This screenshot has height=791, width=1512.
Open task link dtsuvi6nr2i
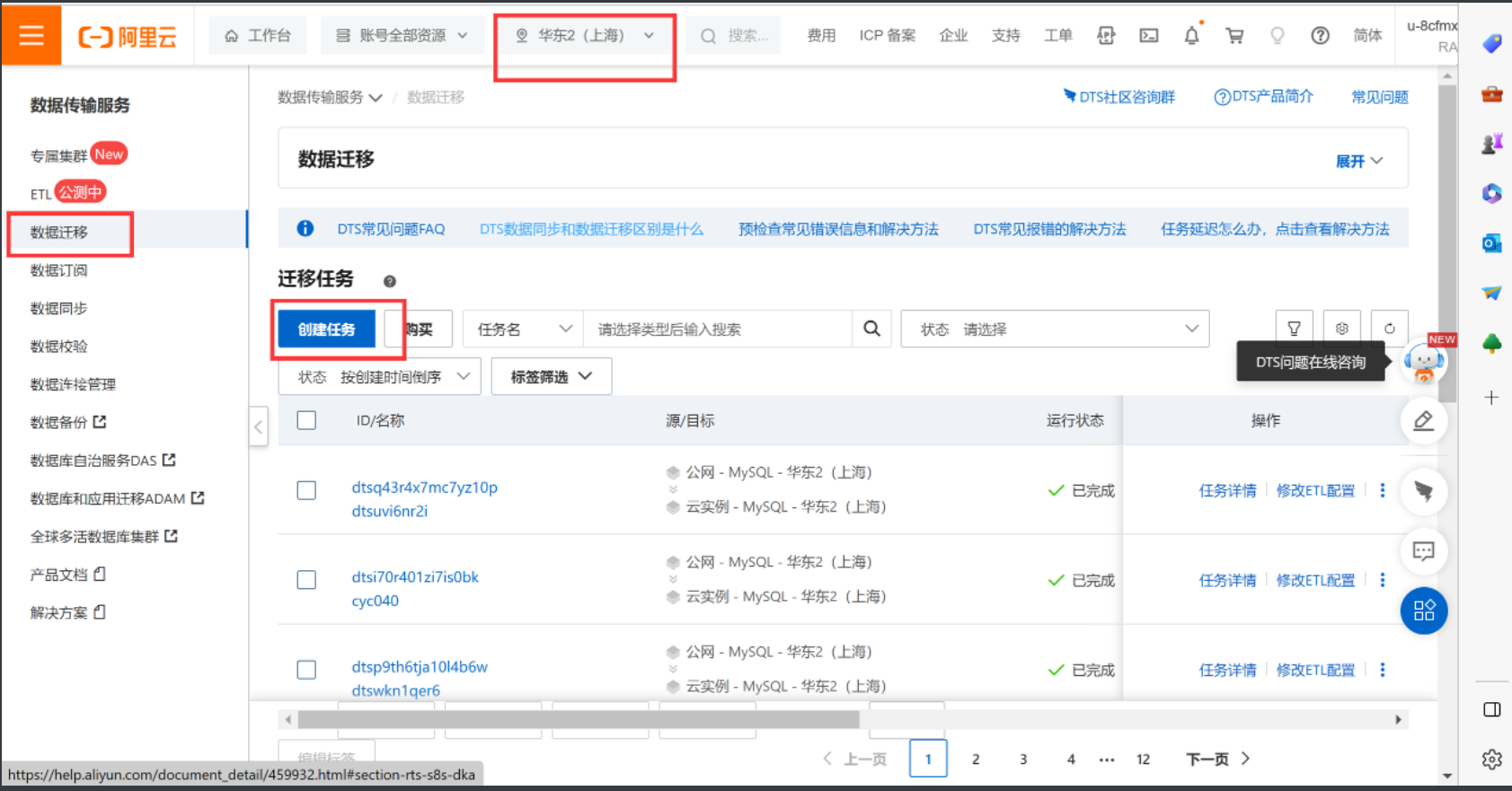[x=389, y=511]
